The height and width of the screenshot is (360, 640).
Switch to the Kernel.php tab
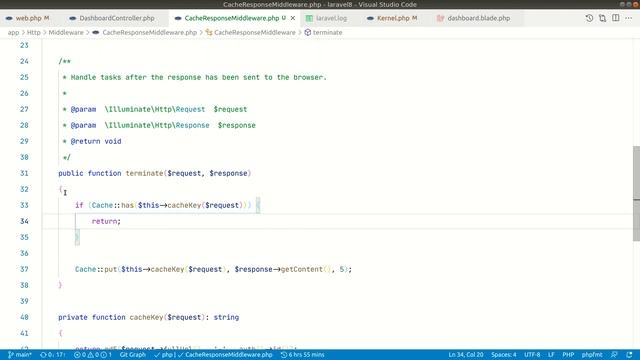393,18
